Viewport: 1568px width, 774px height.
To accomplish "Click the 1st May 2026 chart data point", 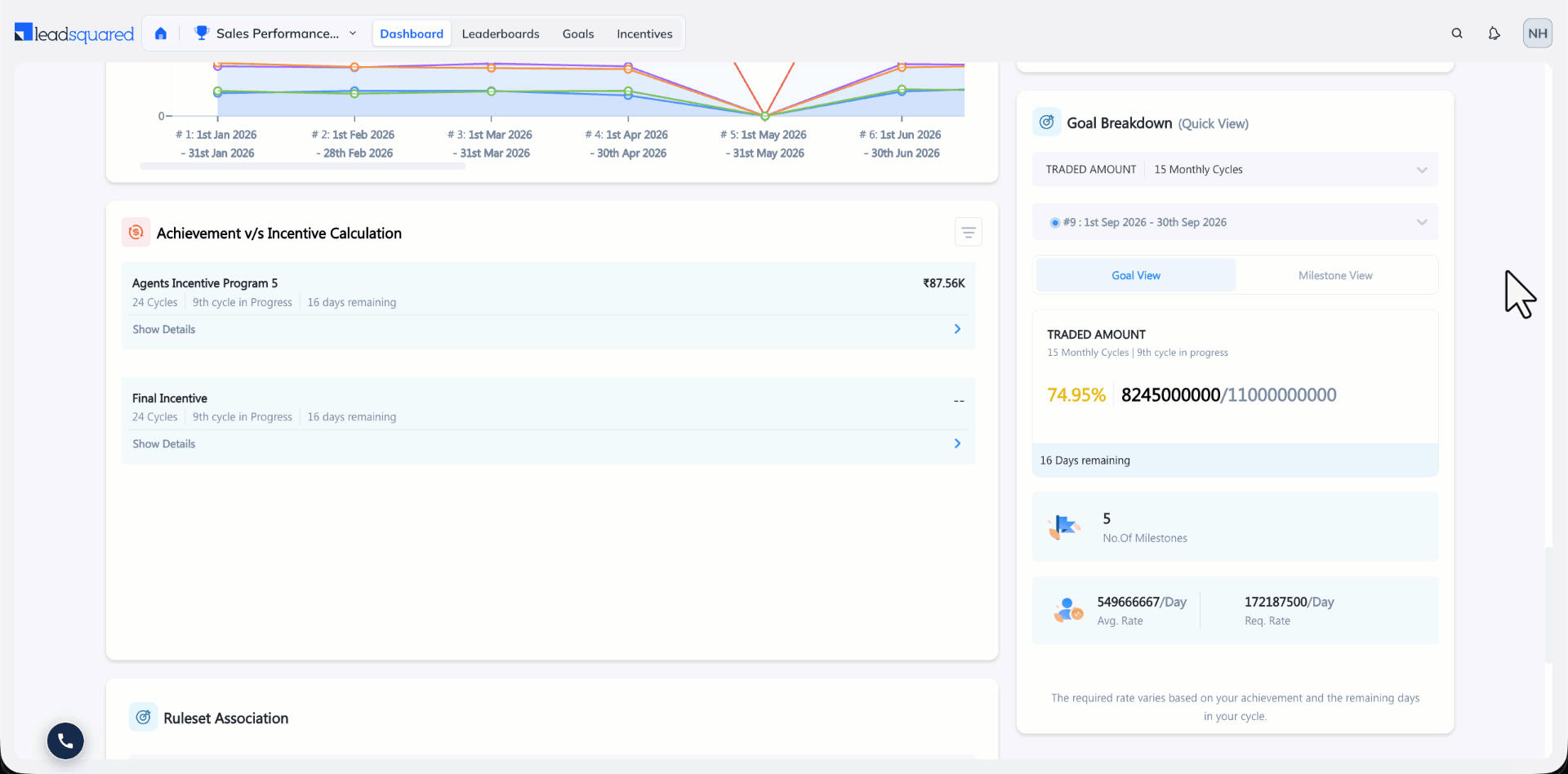I will 765,116.
